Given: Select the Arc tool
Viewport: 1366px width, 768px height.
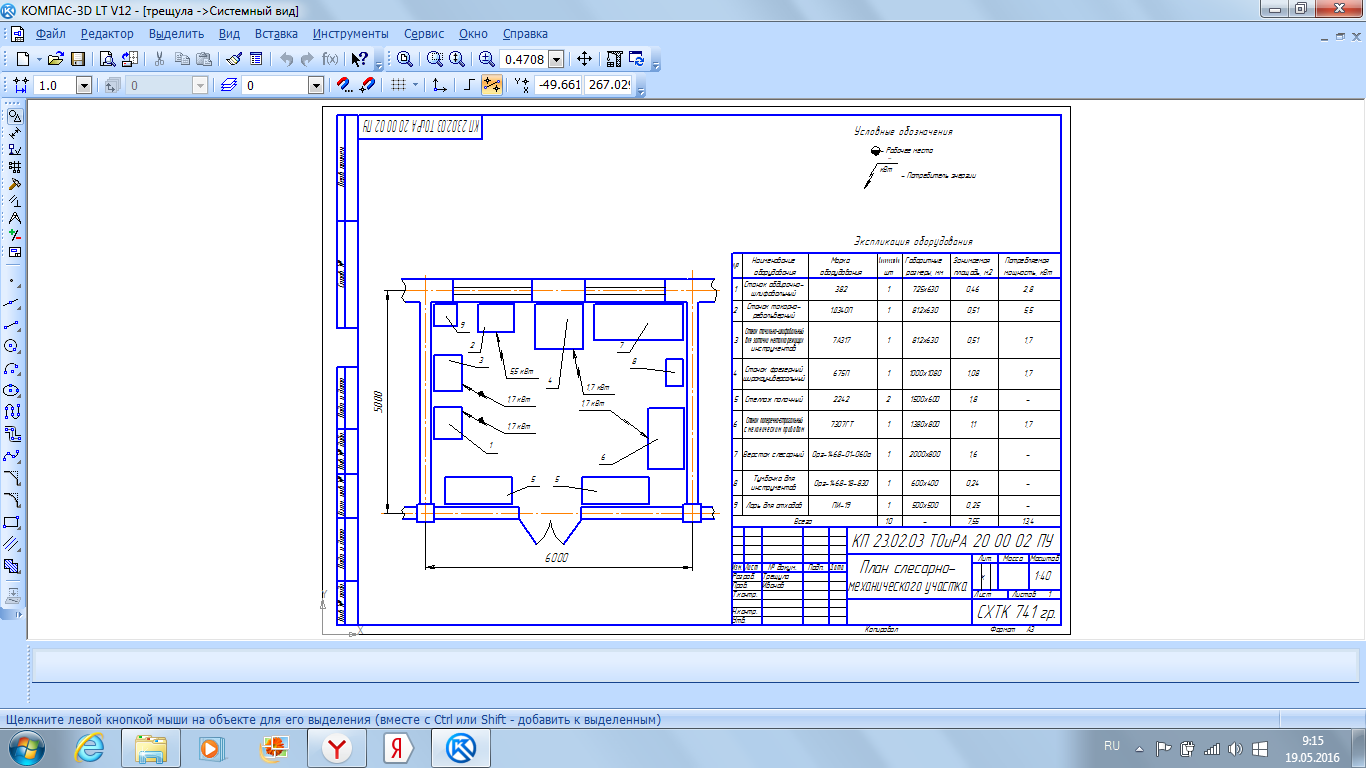Looking at the screenshot, I should [12, 369].
